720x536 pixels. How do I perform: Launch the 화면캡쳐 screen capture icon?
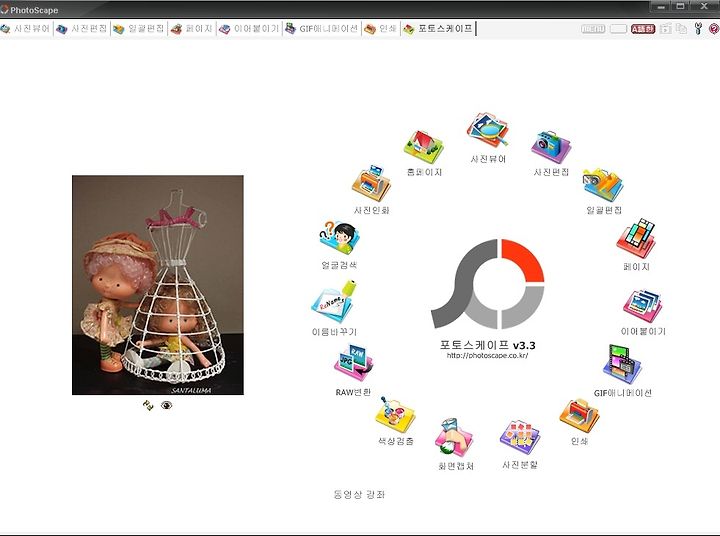click(x=454, y=436)
